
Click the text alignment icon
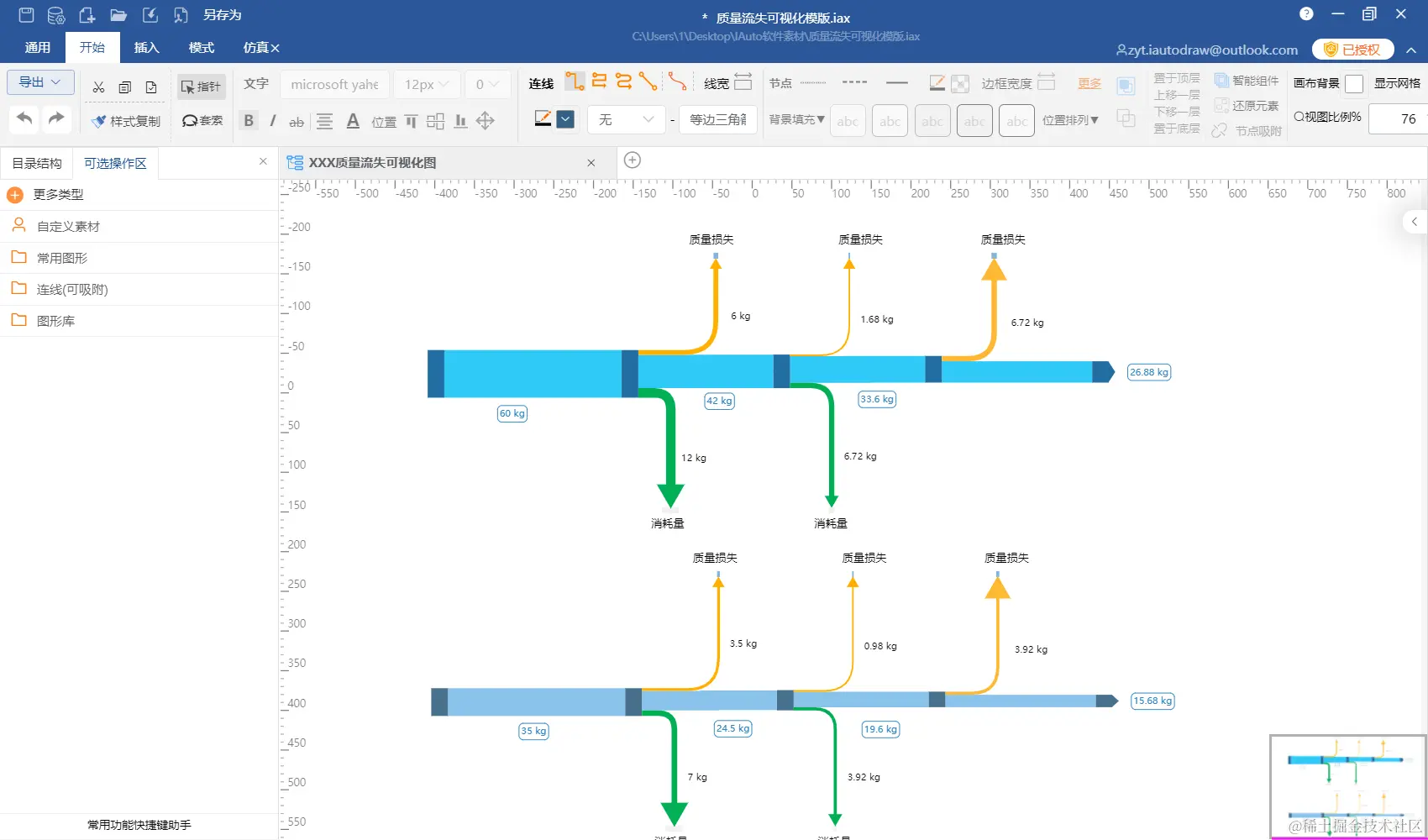pyautogui.click(x=324, y=121)
